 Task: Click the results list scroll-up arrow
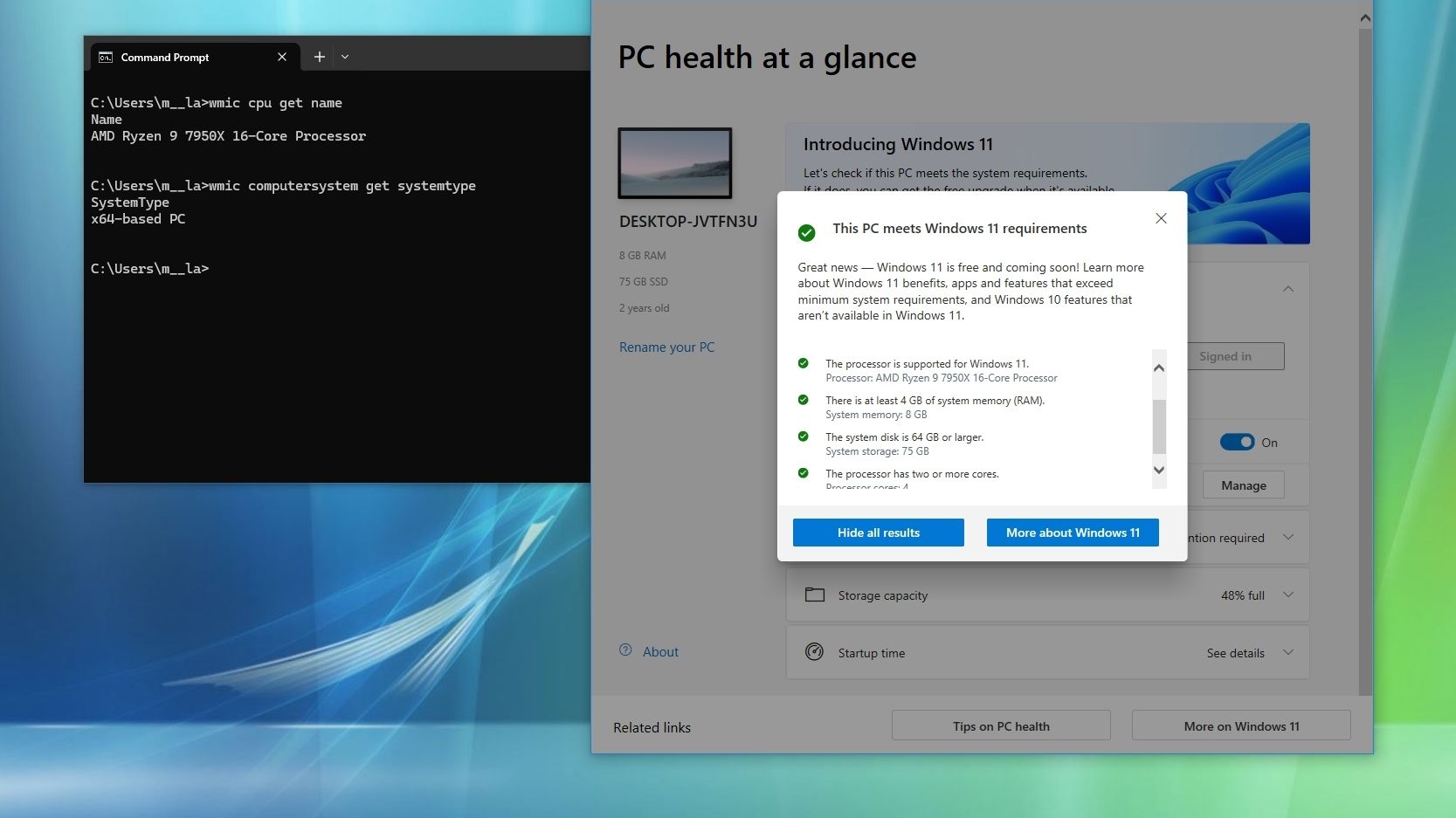click(1159, 368)
